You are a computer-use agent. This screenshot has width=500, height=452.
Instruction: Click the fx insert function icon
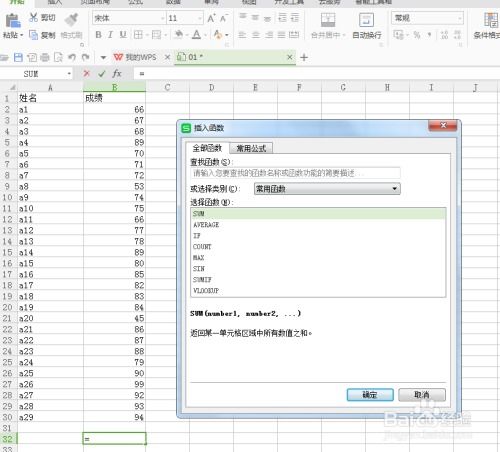click(x=117, y=73)
